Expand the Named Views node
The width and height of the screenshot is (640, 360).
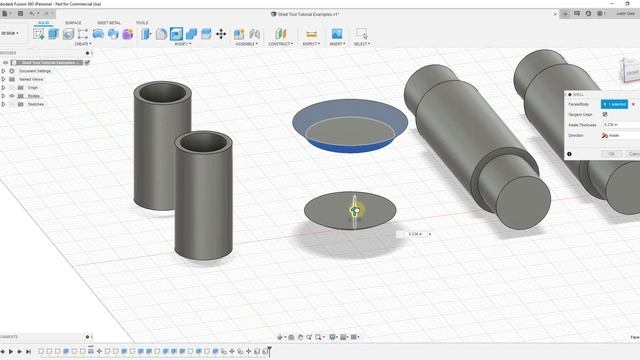(x=3, y=79)
